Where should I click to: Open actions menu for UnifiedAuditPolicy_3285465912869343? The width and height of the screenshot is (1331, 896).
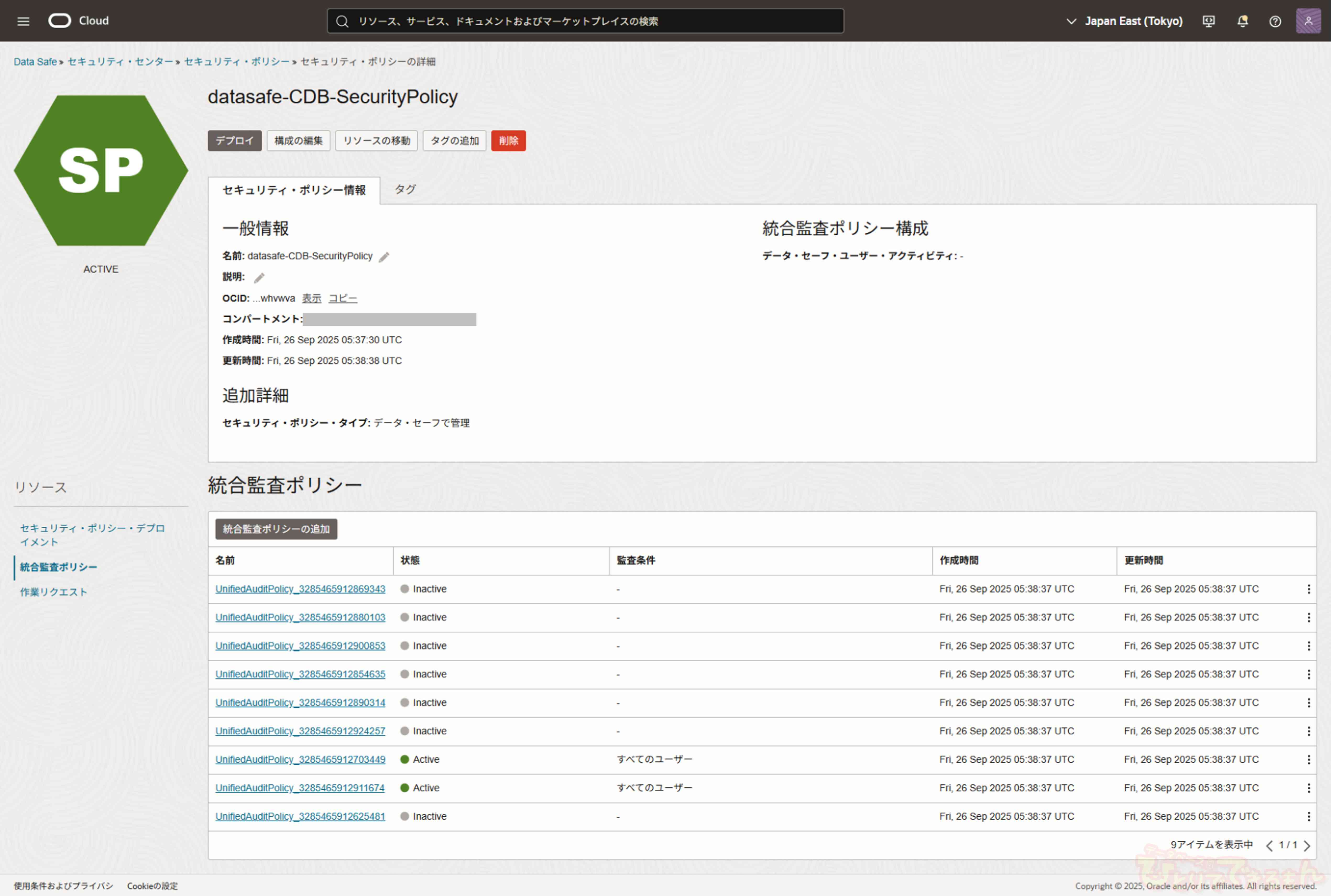pos(1308,589)
